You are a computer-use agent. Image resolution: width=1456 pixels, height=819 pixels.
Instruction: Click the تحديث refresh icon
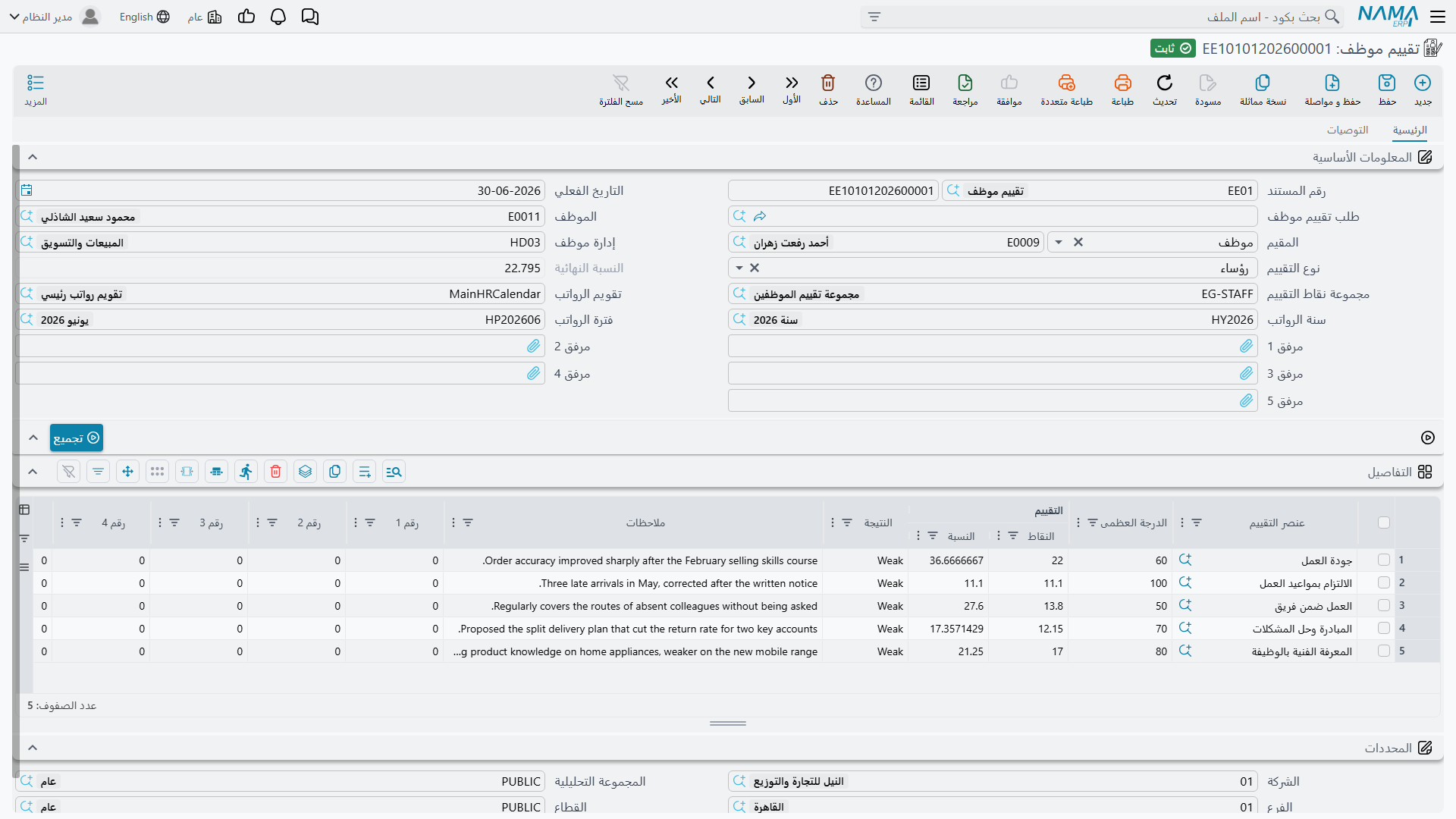click(x=1165, y=83)
